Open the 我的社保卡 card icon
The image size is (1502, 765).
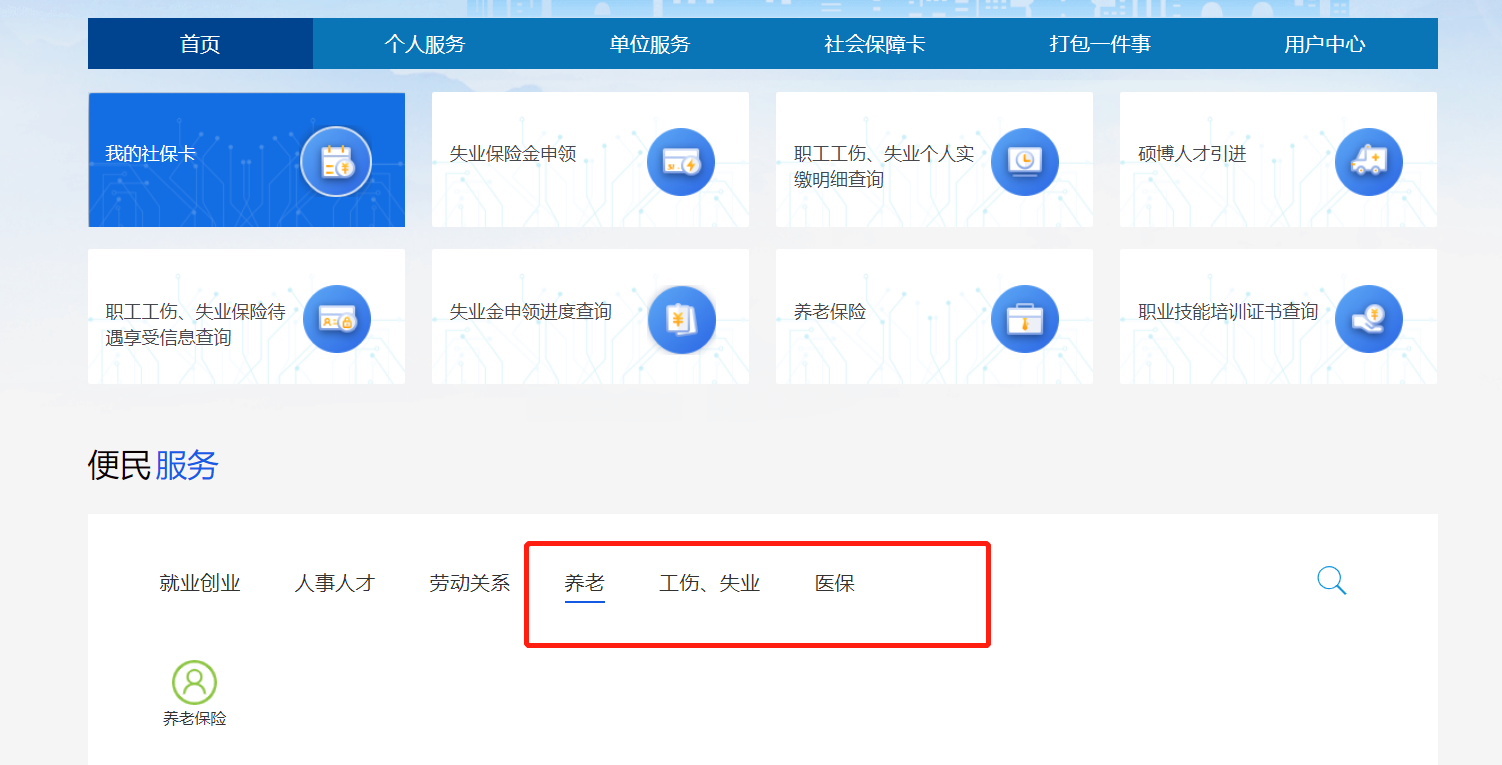(x=336, y=160)
